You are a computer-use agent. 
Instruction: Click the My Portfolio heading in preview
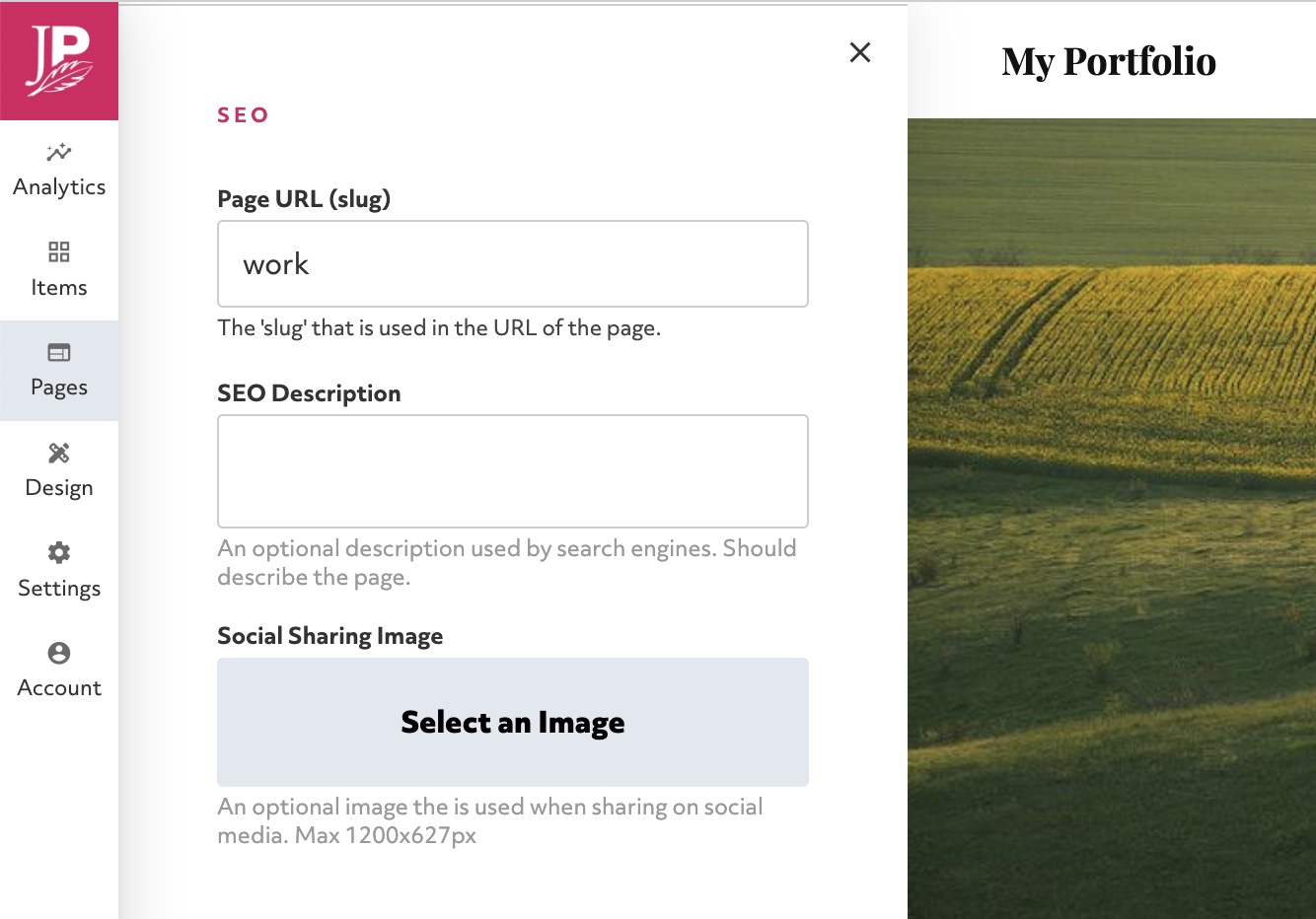[1109, 61]
